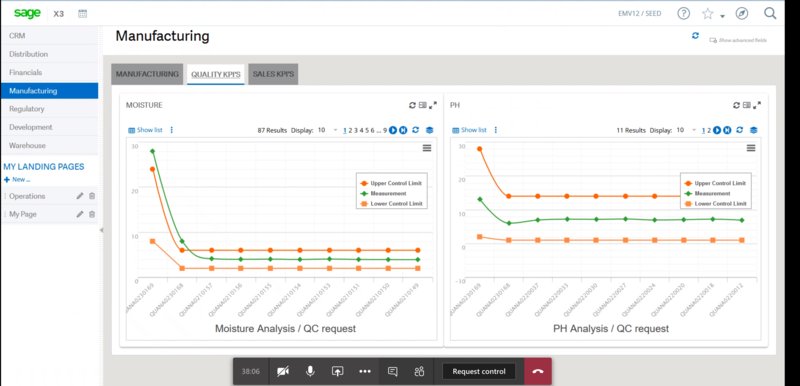
Task: Reload PH chart data in toolbar
Action: tap(739, 130)
